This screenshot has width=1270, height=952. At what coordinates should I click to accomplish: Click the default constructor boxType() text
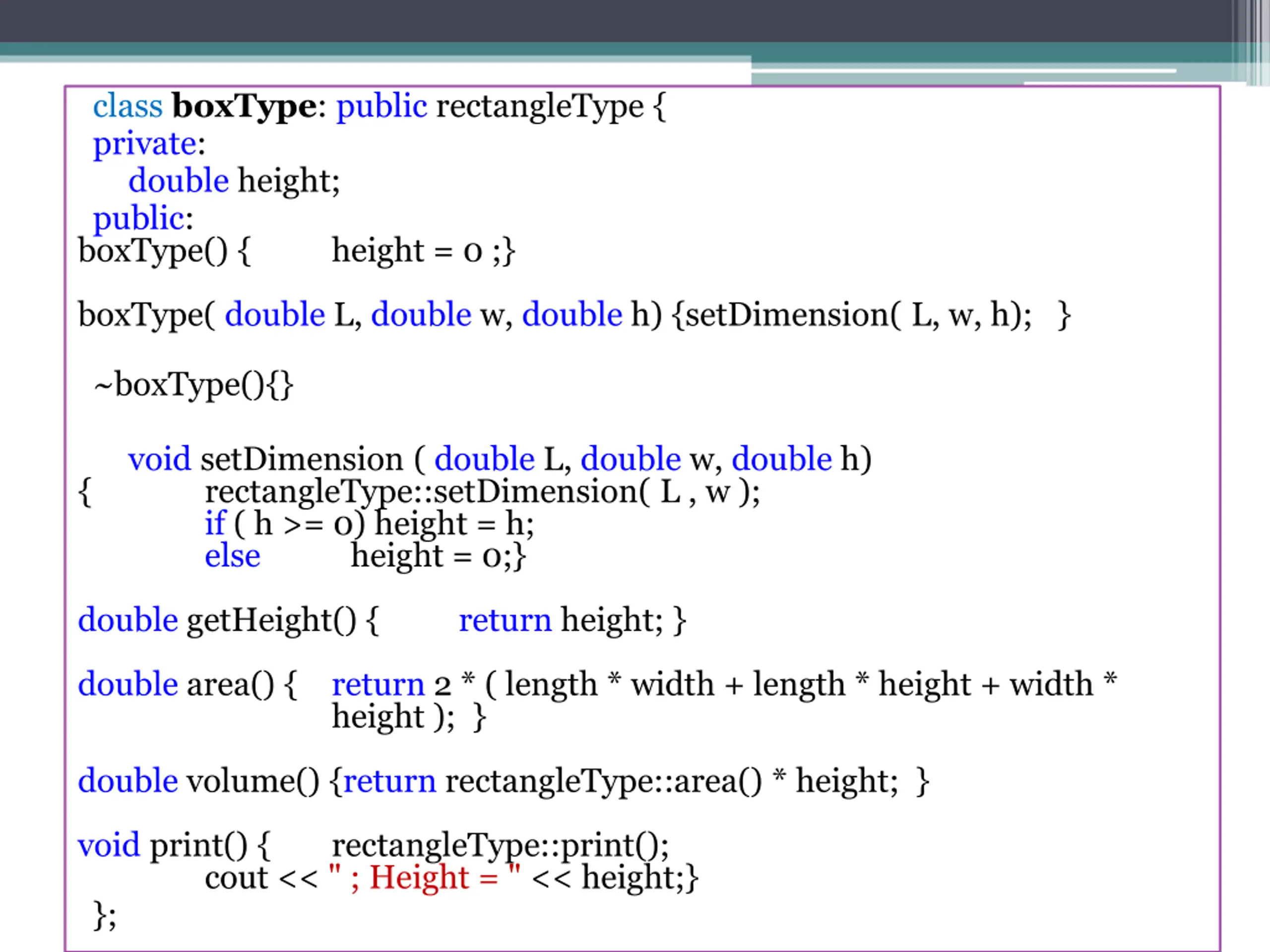point(153,251)
